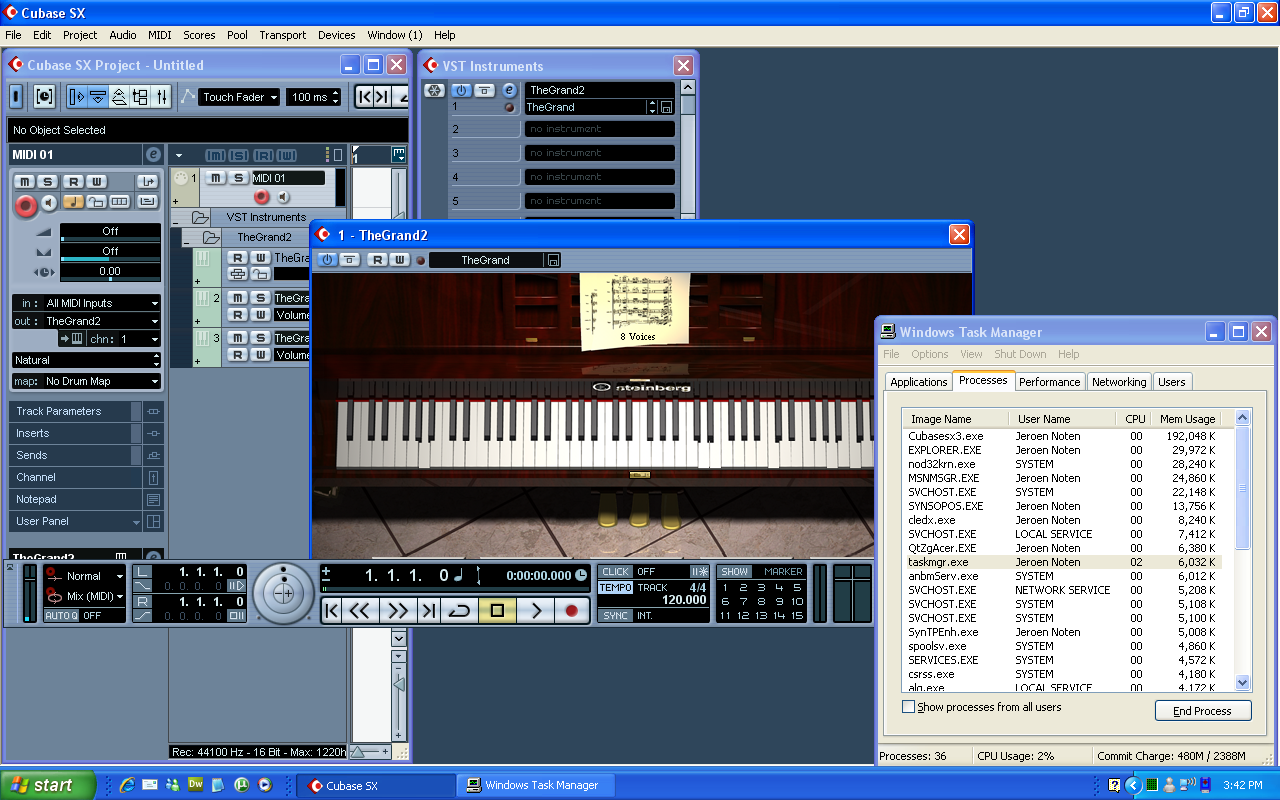Check 'Show processes from all users' checkbox

click(908, 707)
